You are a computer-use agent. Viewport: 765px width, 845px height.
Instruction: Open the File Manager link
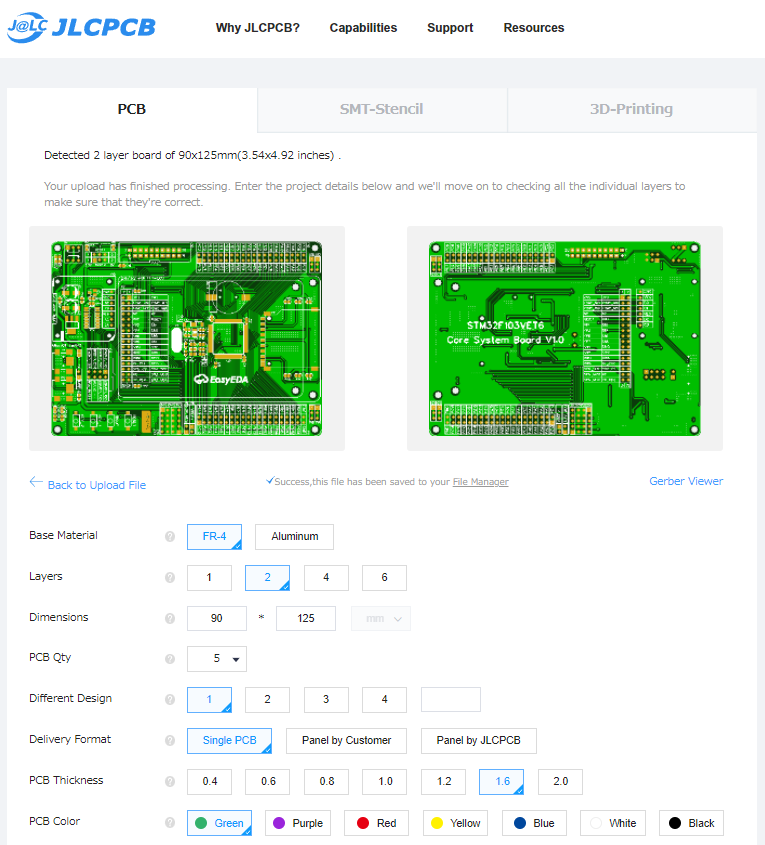[x=481, y=482]
